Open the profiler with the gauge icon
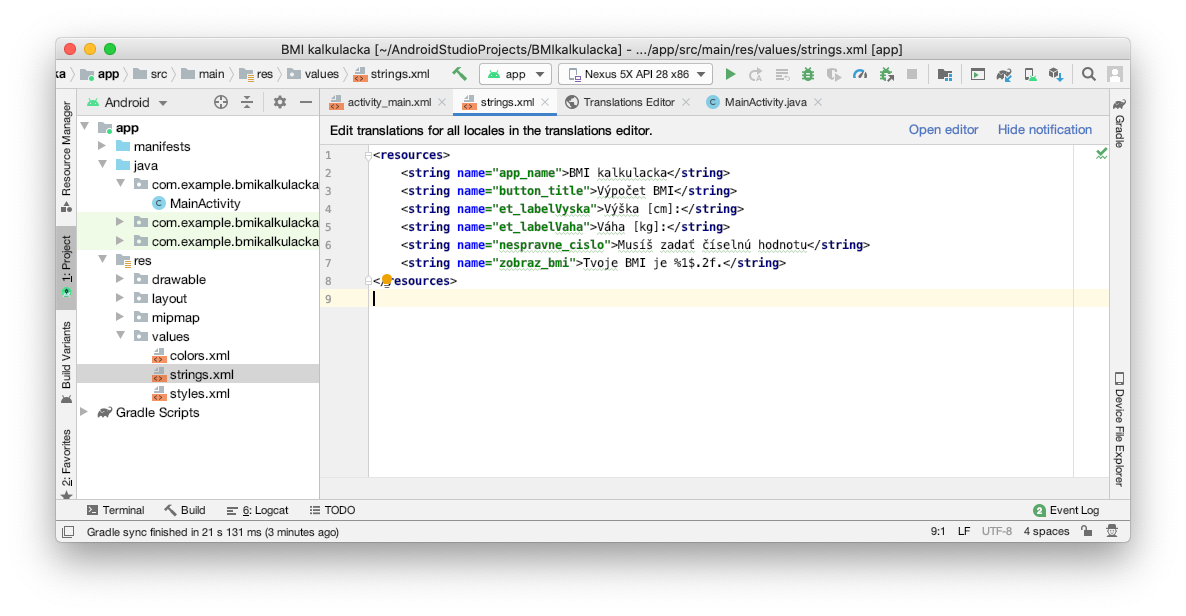 coord(860,74)
